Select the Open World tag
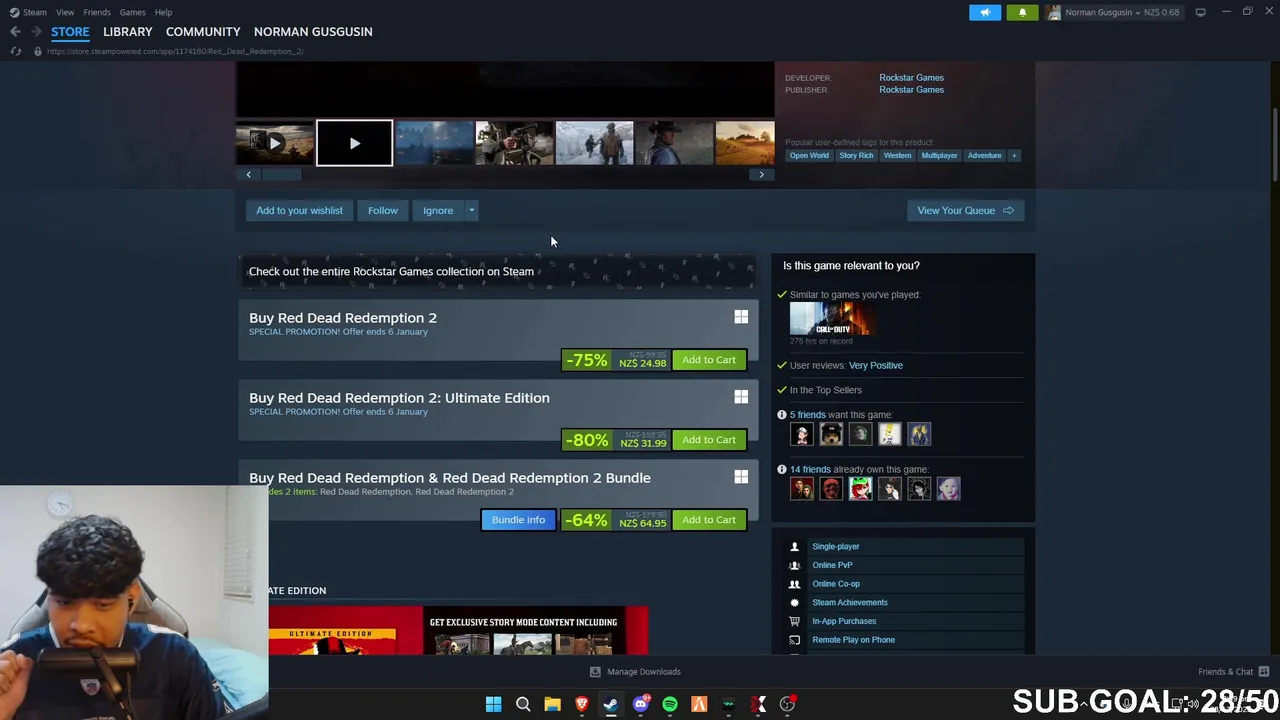Viewport: 1280px width, 720px height. (809, 155)
